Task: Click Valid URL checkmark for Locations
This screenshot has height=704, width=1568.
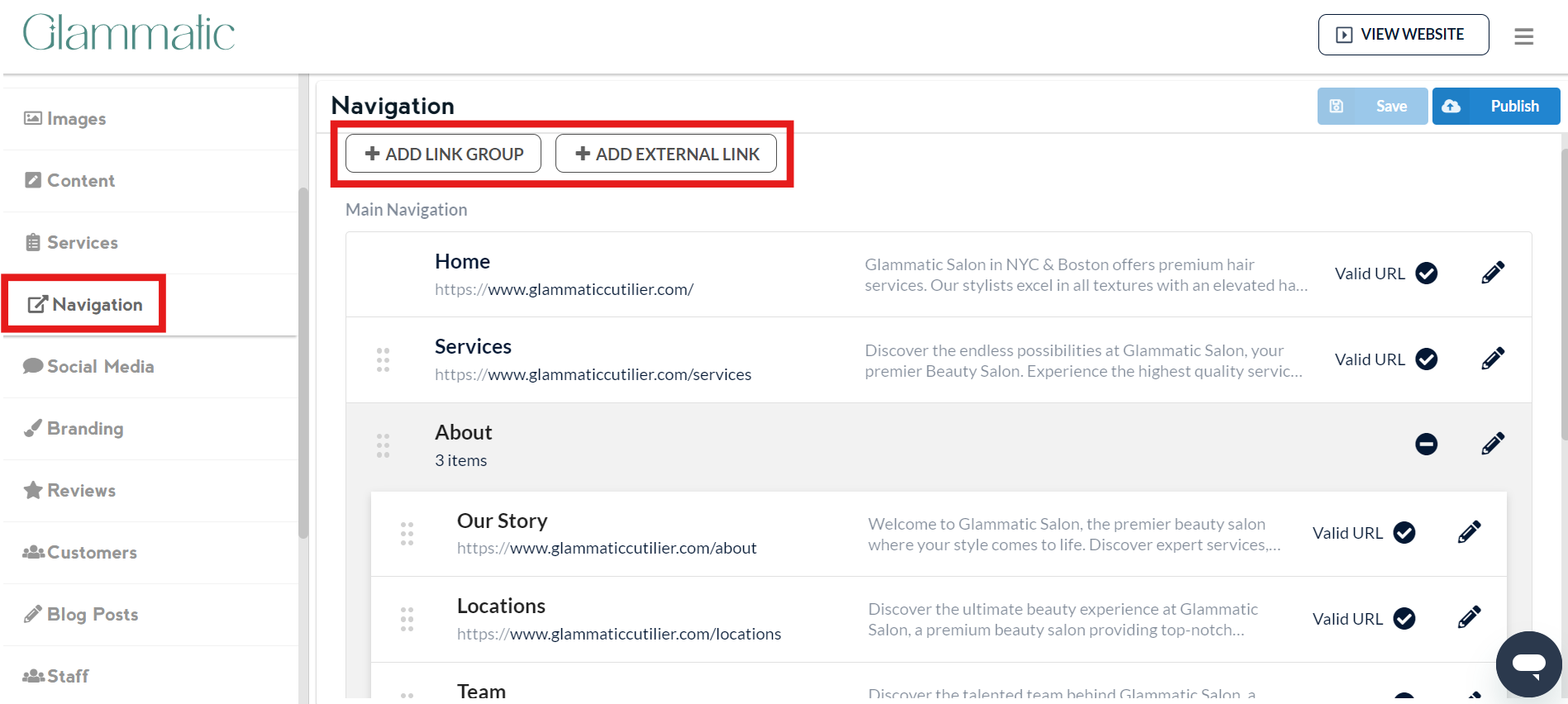Action: [1404, 619]
